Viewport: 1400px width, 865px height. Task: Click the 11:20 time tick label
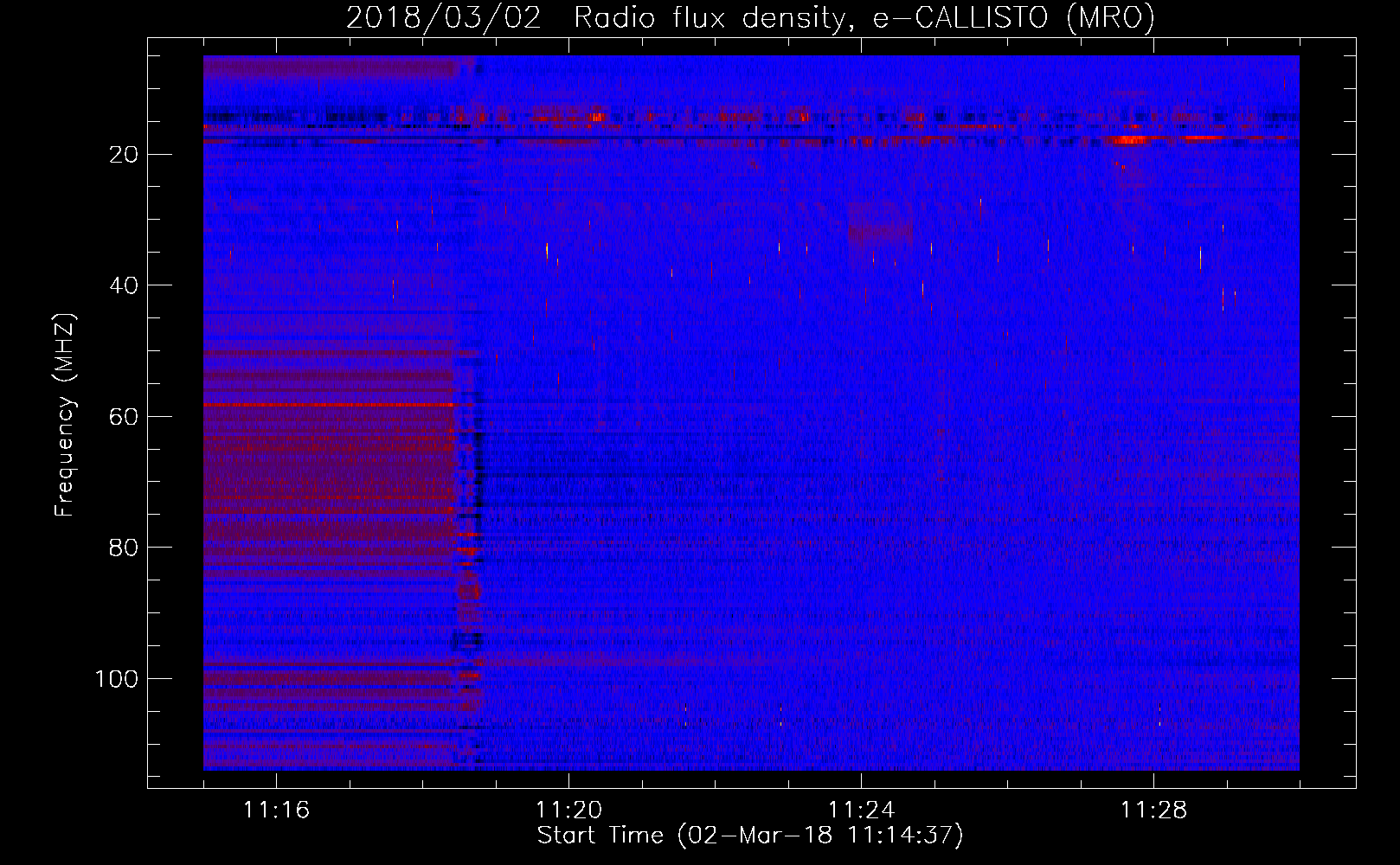click(x=568, y=811)
